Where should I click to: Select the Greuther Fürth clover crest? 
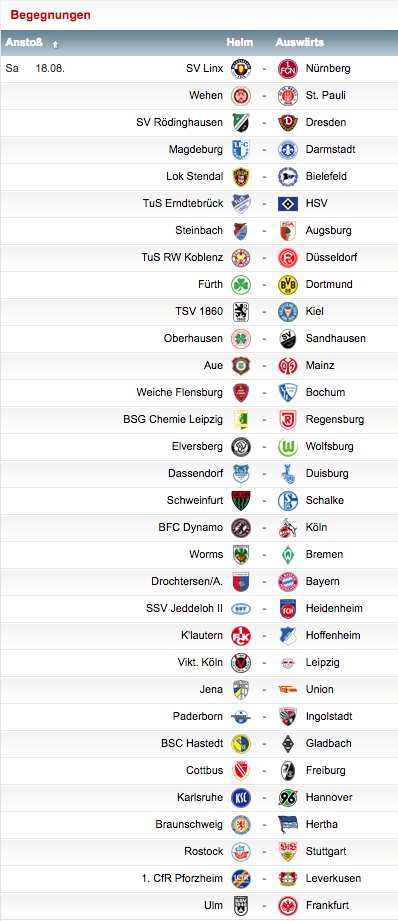click(x=241, y=285)
